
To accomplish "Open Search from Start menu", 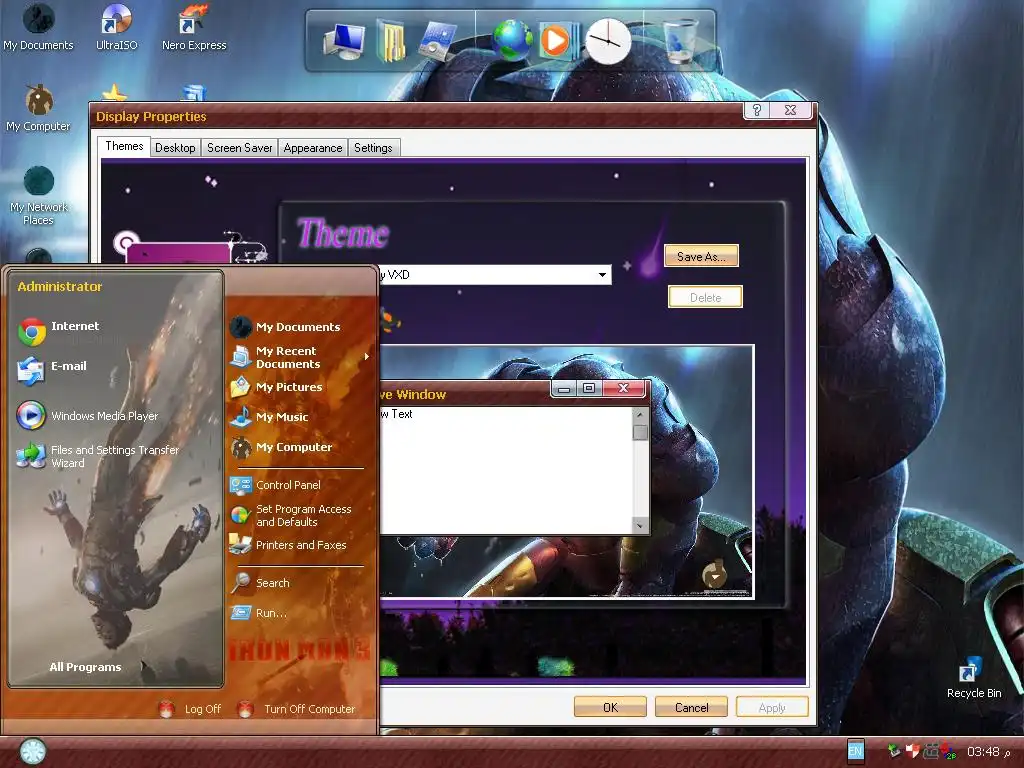I will pos(260,583).
